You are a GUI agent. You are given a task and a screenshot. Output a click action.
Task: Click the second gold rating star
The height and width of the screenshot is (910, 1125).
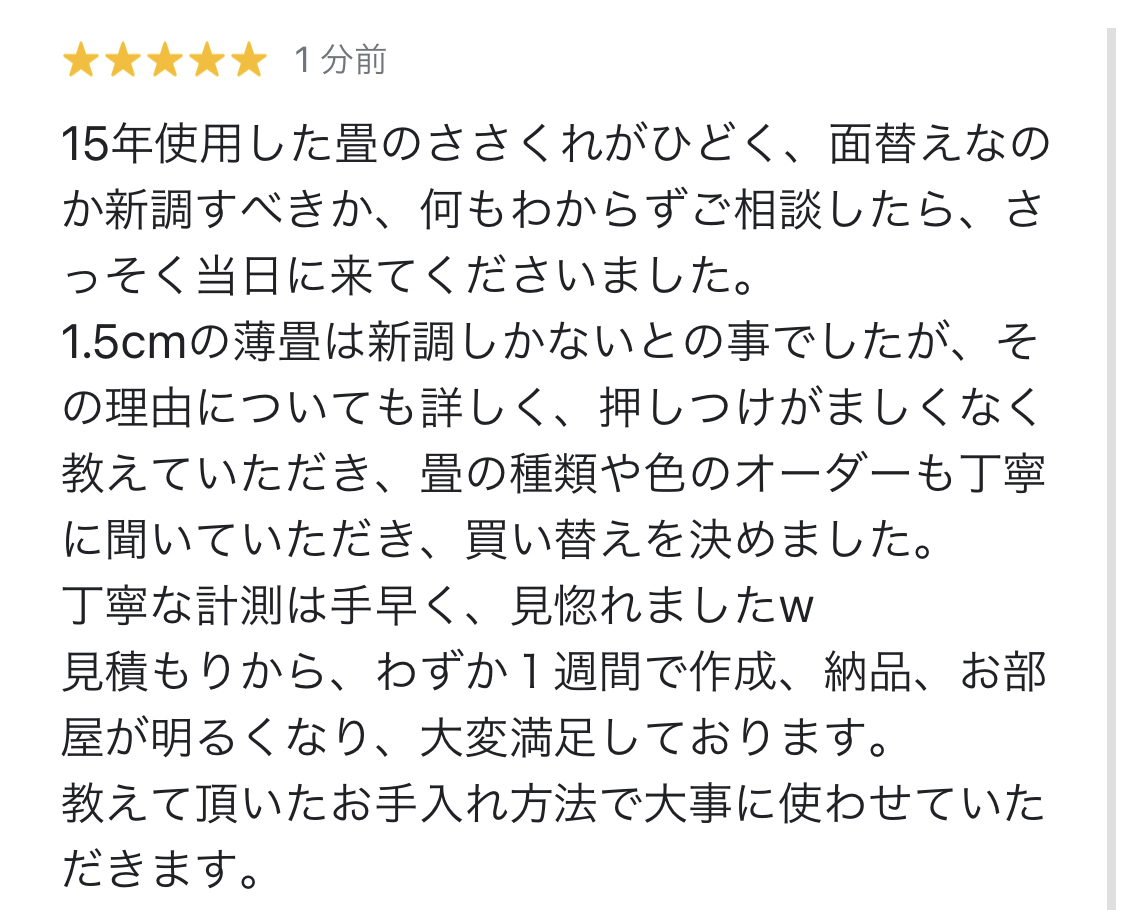pyautogui.click(x=123, y=60)
